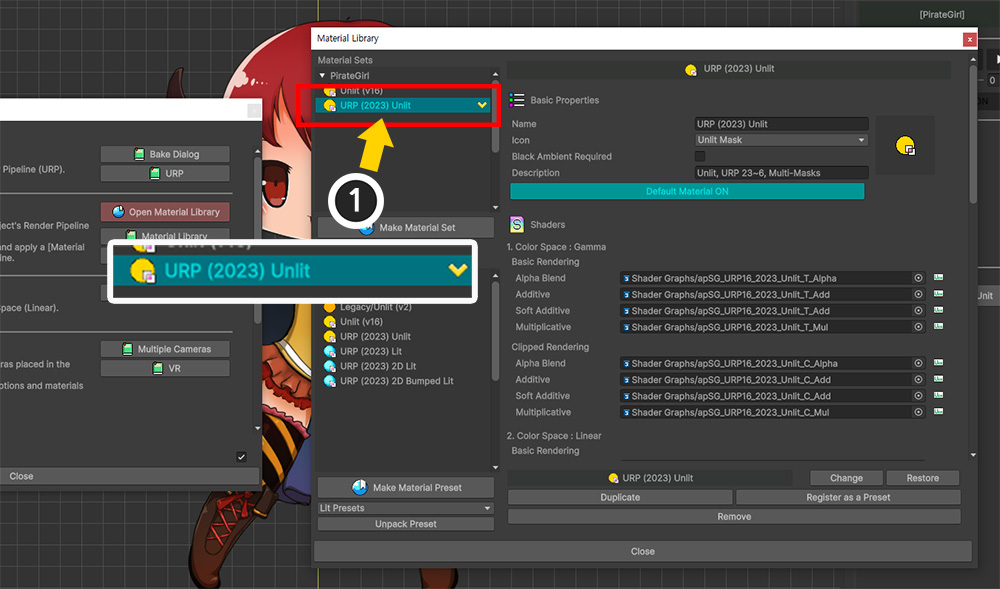Click green icon beside Basic Rendering Additive field
Viewport: 1000px width, 589px height.
point(939,294)
